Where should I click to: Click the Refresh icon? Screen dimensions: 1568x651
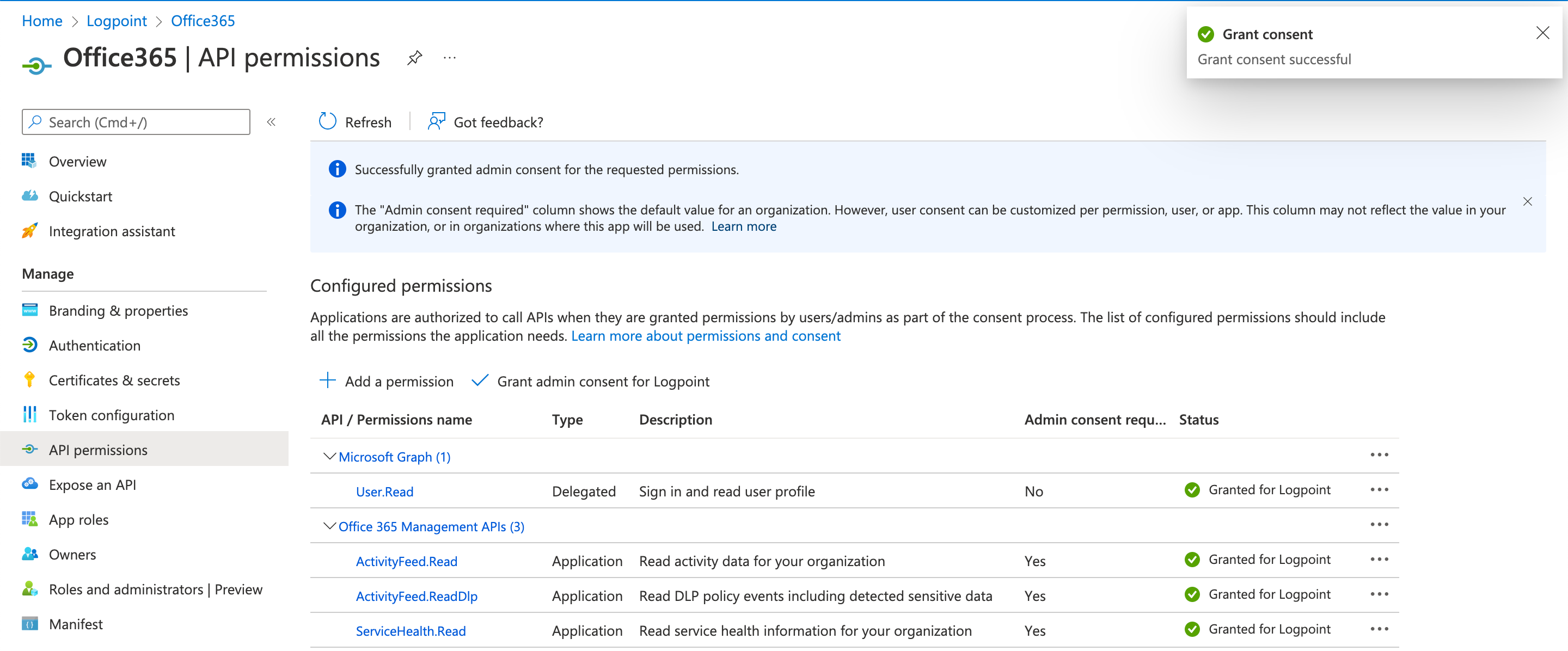[327, 121]
